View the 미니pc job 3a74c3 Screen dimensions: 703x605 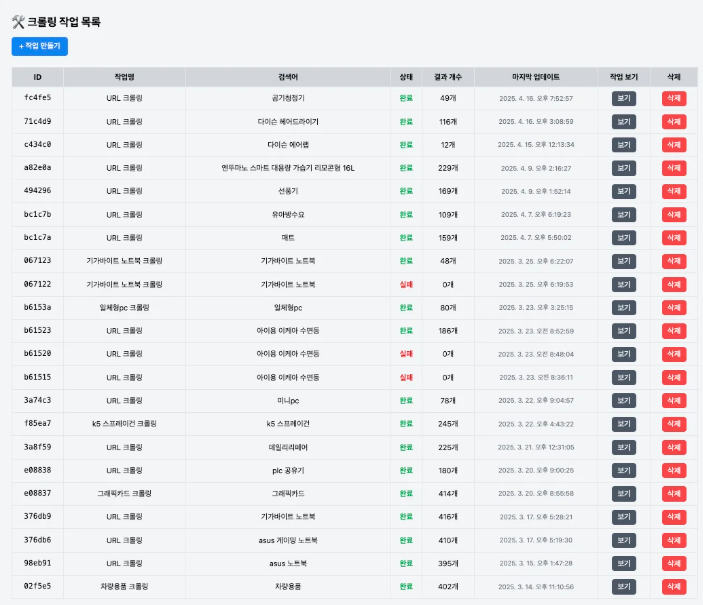click(623, 400)
